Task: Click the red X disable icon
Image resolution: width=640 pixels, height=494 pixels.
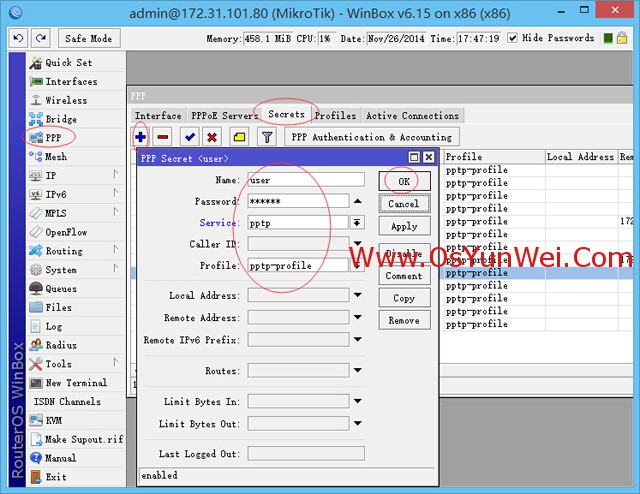Action: (x=212, y=137)
